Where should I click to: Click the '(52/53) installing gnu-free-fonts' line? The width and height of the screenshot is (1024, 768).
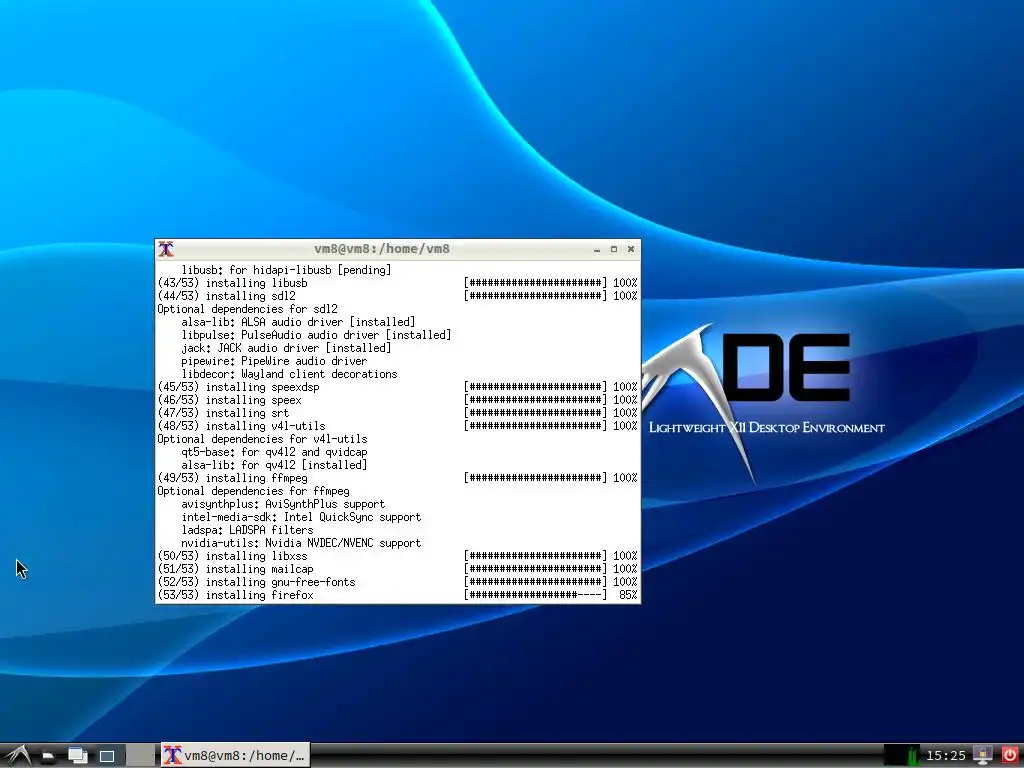click(x=257, y=582)
